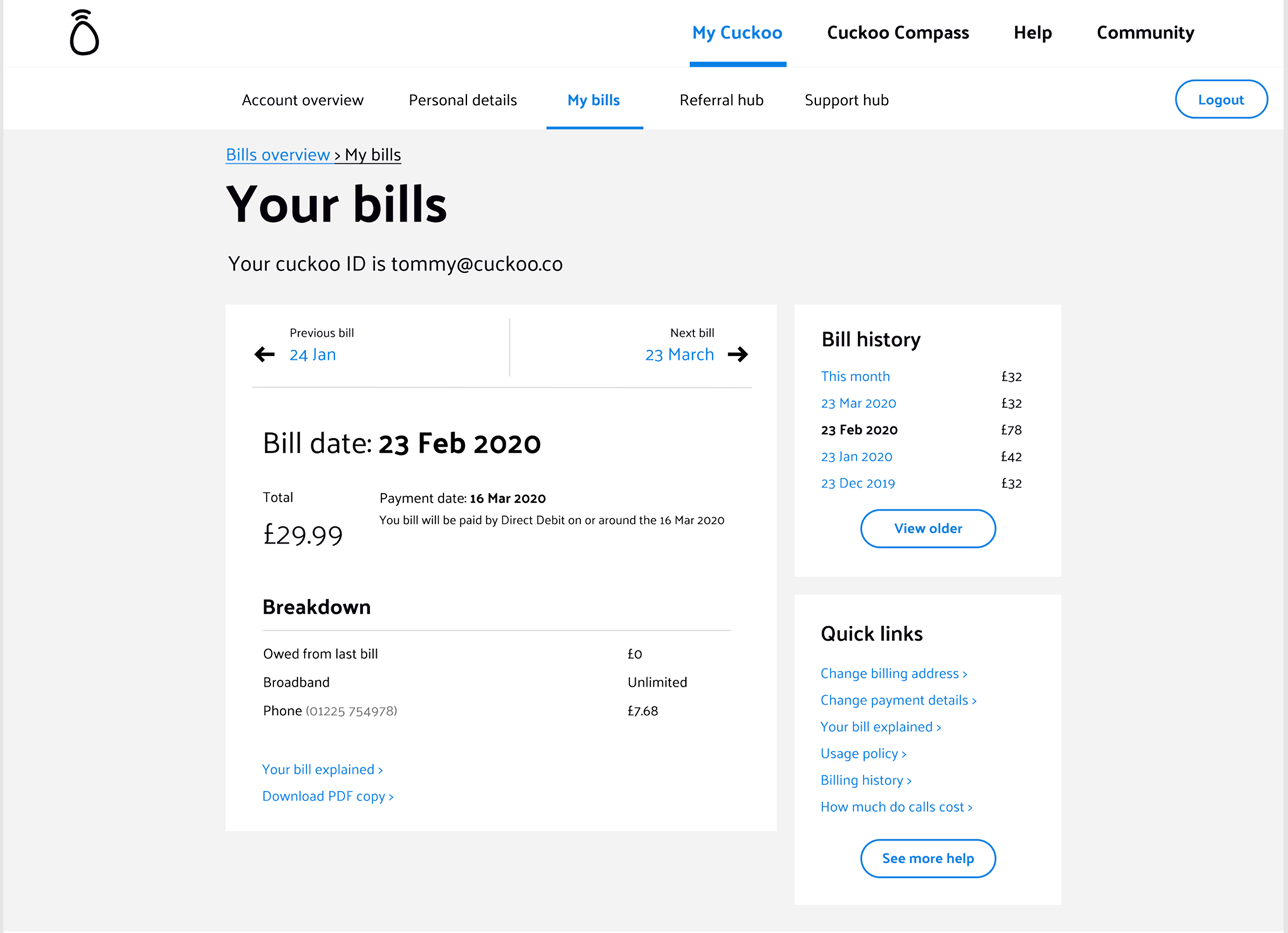The width and height of the screenshot is (1288, 933).
Task: Switch to the Account overview tab
Action: pos(302,100)
